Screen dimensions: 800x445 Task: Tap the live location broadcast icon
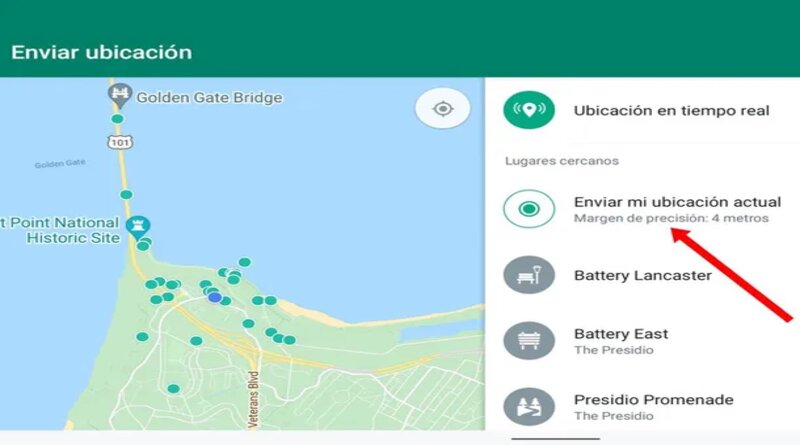coord(529,110)
